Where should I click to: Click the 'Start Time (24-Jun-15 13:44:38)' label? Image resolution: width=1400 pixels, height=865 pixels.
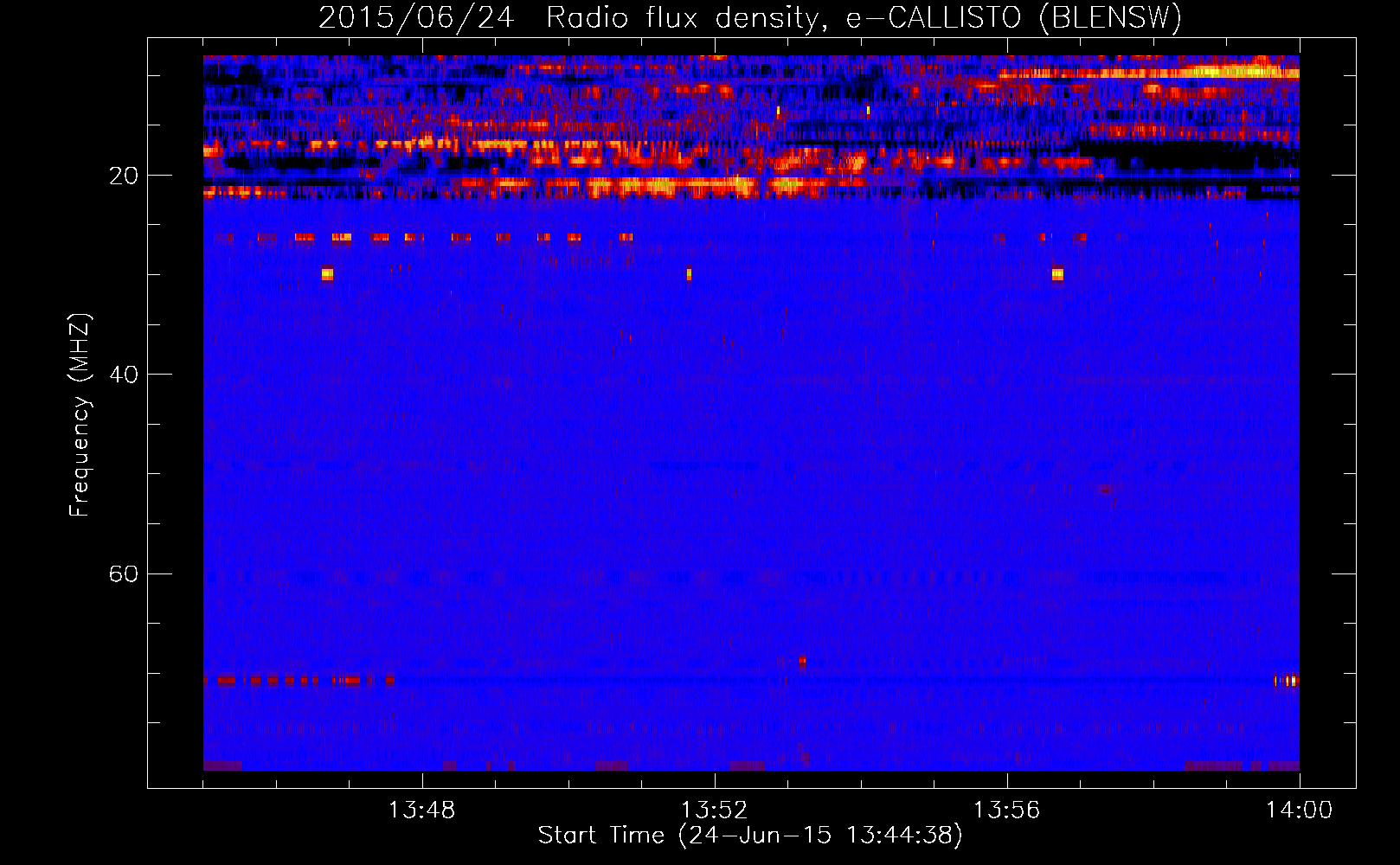click(750, 836)
